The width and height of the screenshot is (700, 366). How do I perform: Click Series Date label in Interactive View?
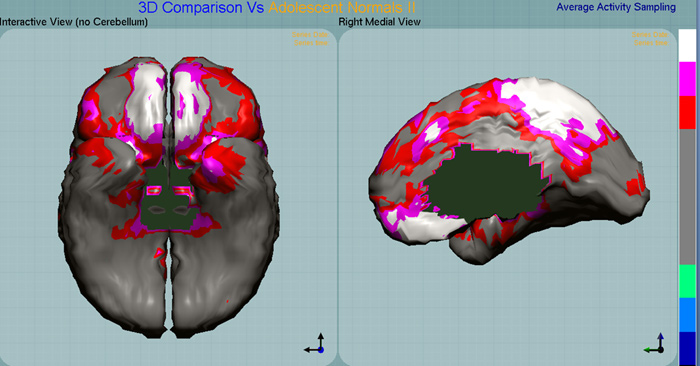(x=310, y=35)
